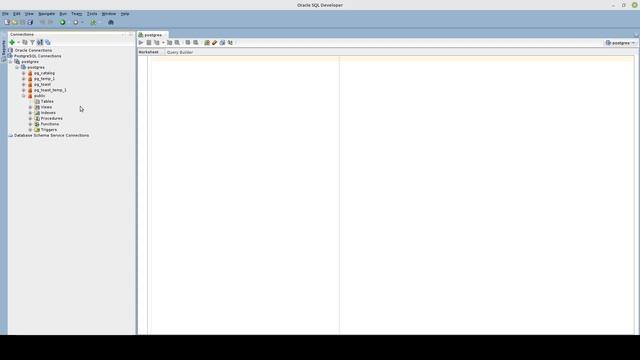Open the Navigate menu
640x360 pixels.
click(47, 13)
